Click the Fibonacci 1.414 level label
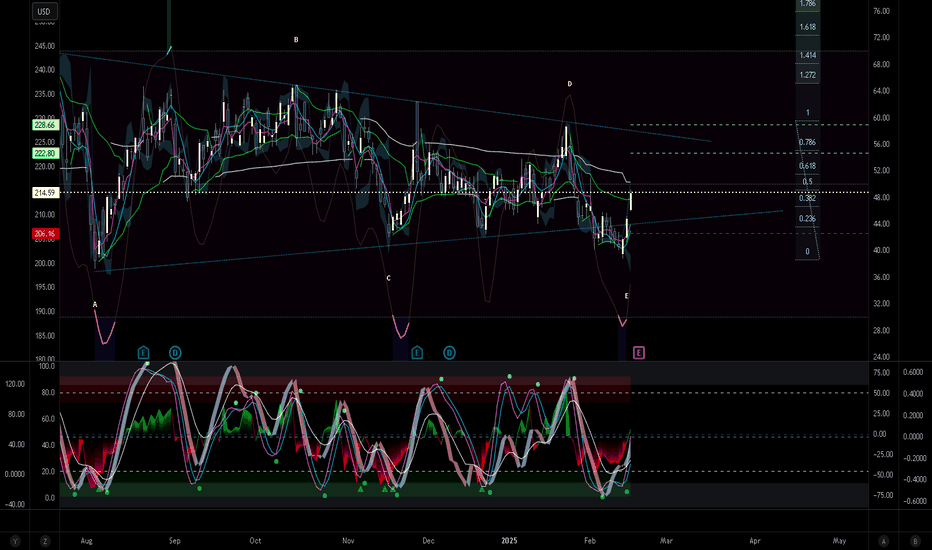Viewport: 932px width, 550px height. pyautogui.click(x=807, y=55)
